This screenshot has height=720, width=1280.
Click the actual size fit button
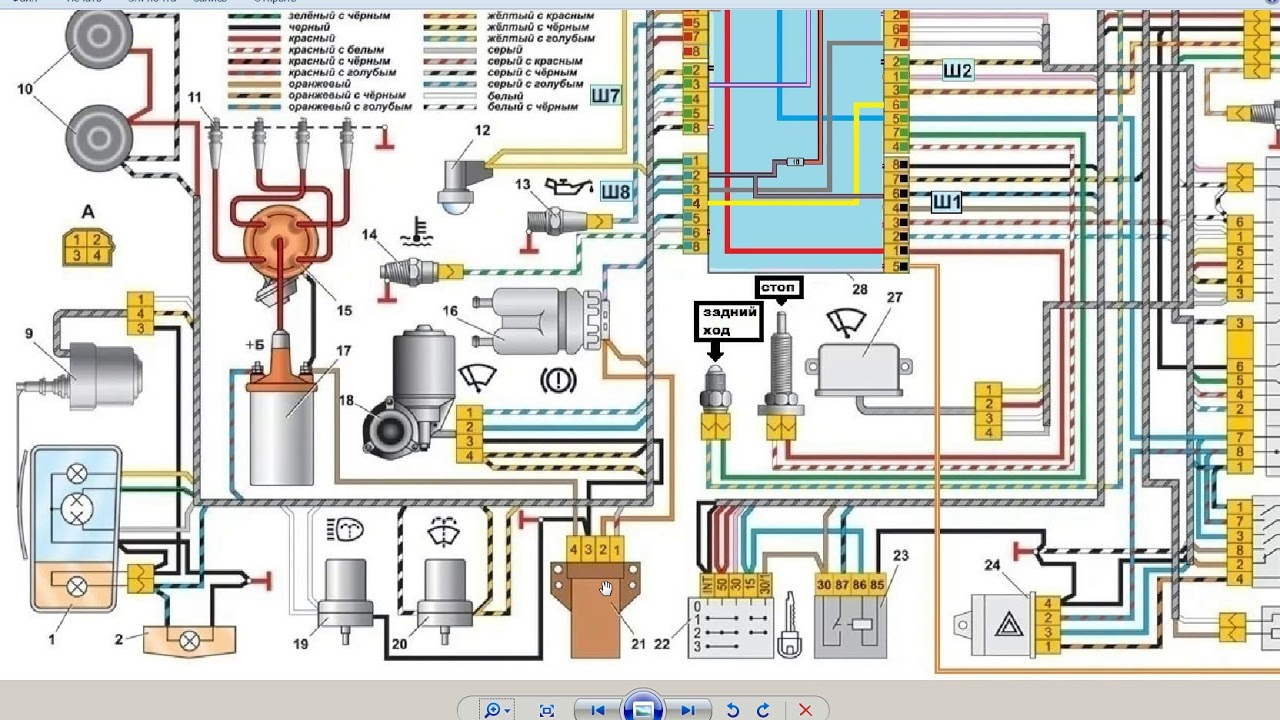[547, 710]
